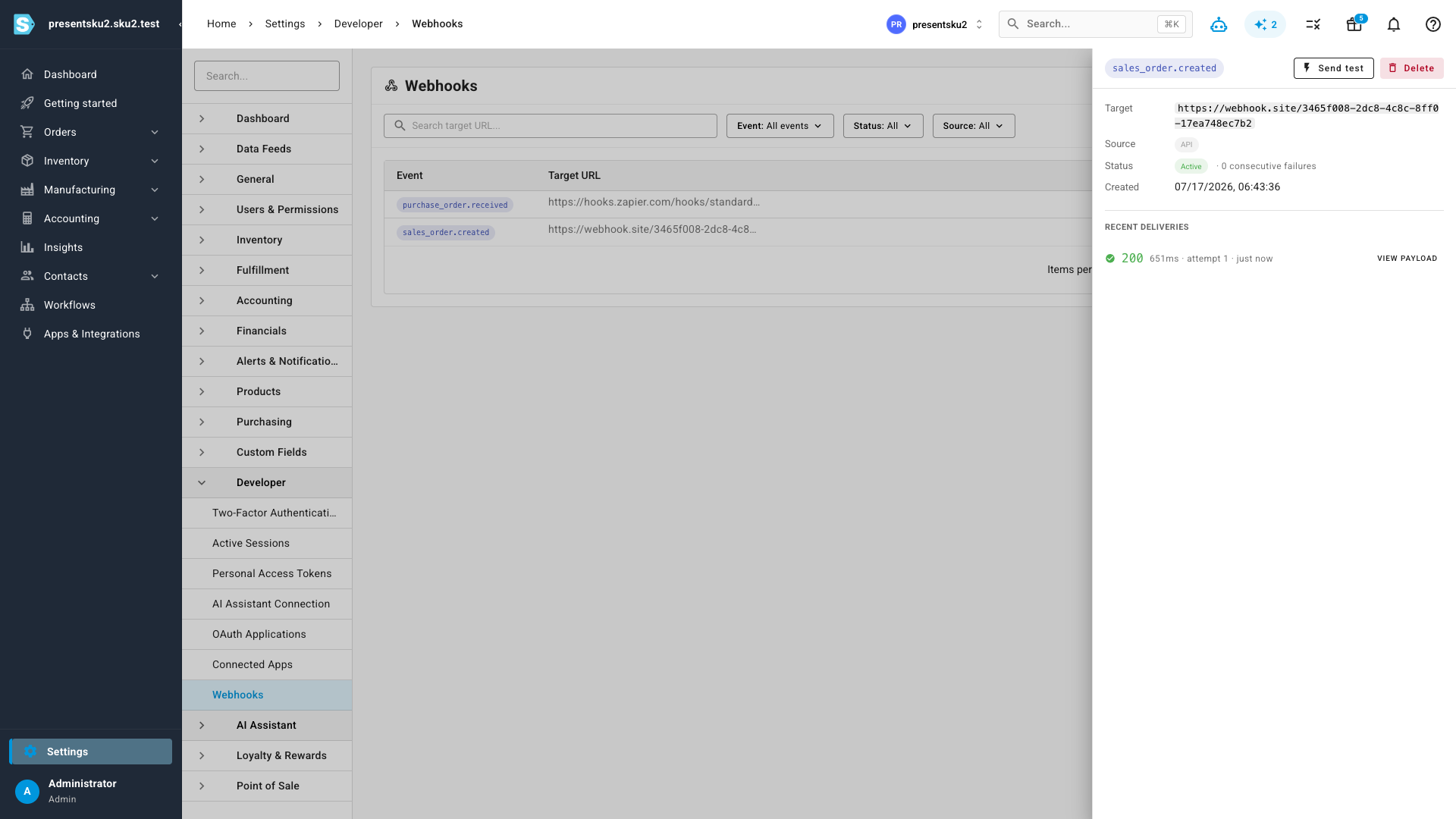This screenshot has width=1456, height=819.
Task: Click the Getting started rocket icon
Action: pyautogui.click(x=27, y=103)
